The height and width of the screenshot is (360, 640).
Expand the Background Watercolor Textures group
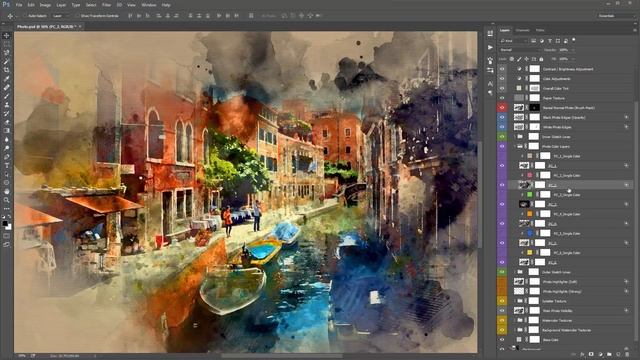click(x=515, y=330)
